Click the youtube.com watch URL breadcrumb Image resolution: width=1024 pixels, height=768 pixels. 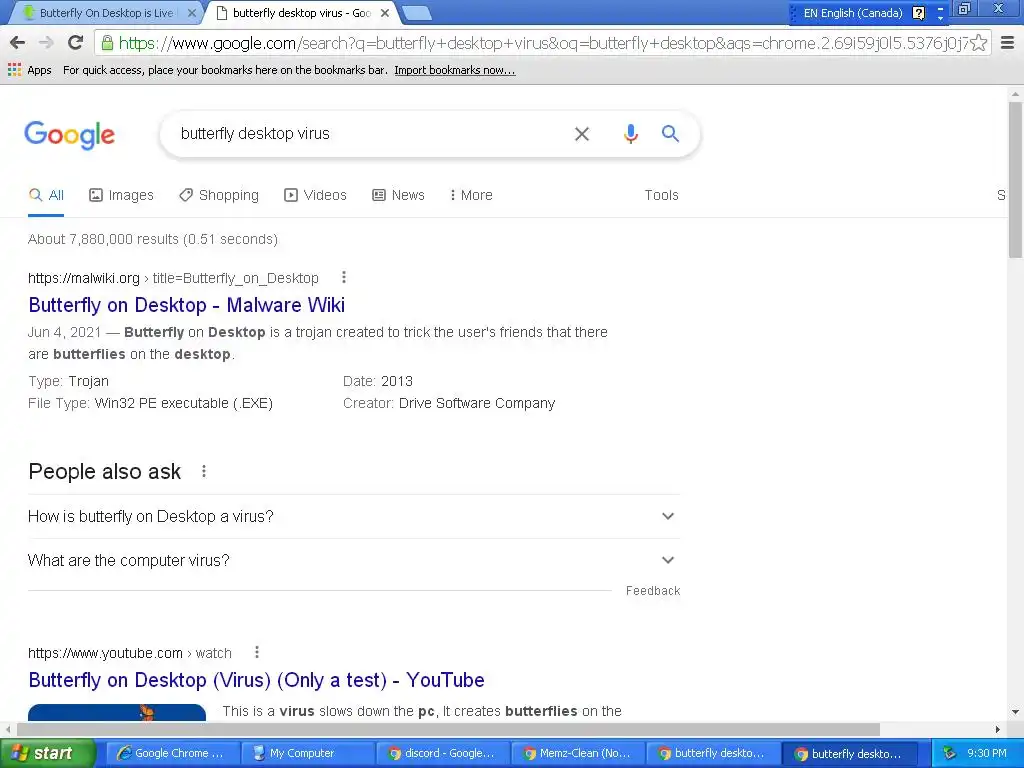(129, 653)
